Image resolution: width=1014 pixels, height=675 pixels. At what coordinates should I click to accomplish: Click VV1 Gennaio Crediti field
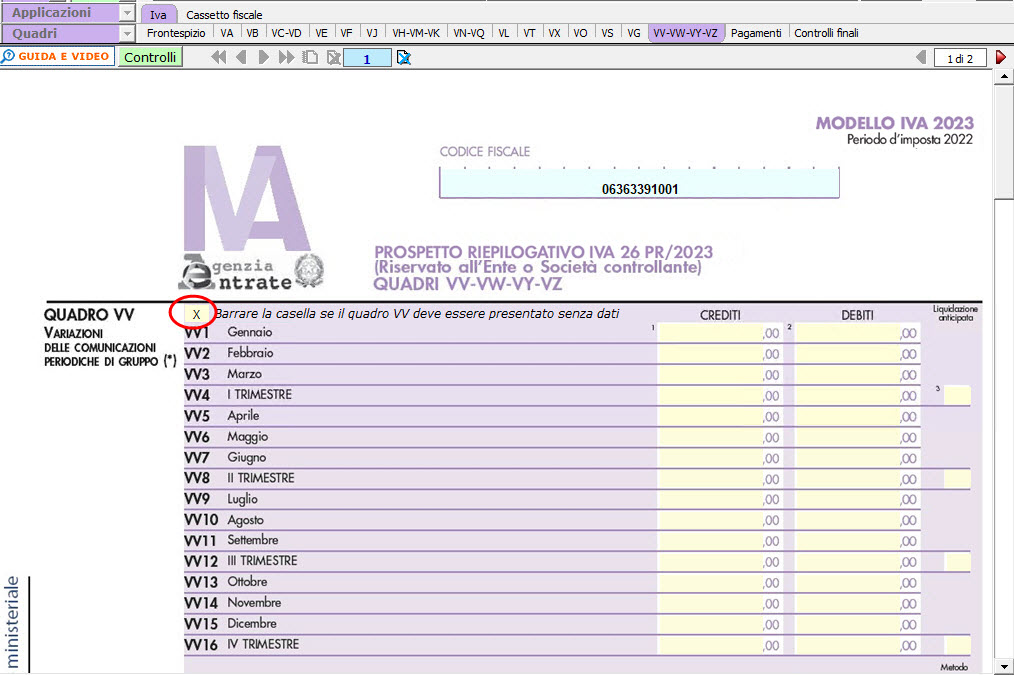tap(720, 333)
